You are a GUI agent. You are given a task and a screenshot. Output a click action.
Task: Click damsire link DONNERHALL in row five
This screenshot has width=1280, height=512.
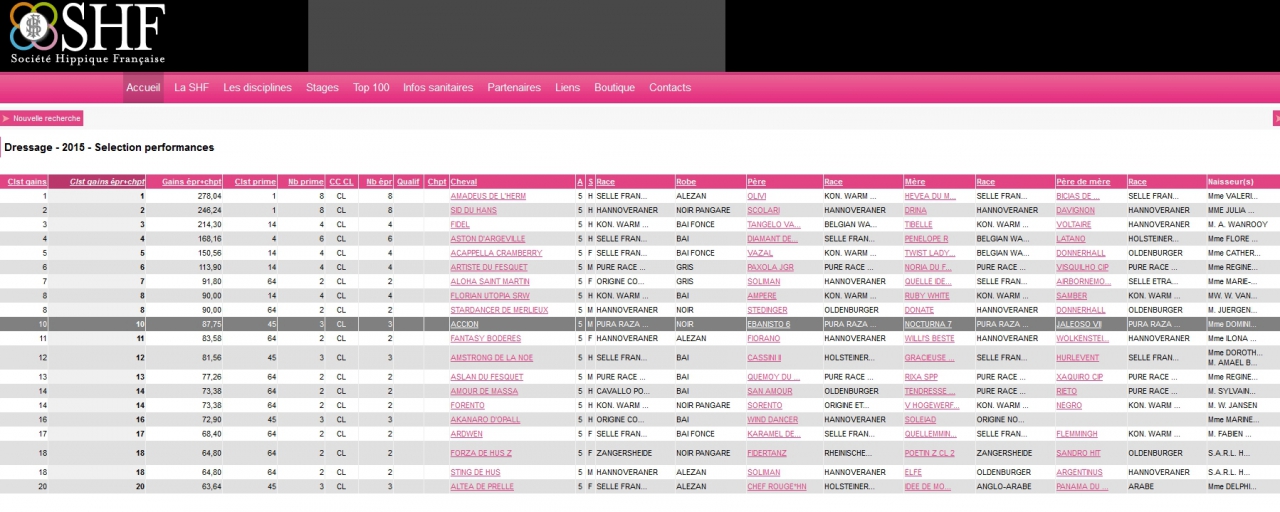(x=1080, y=253)
